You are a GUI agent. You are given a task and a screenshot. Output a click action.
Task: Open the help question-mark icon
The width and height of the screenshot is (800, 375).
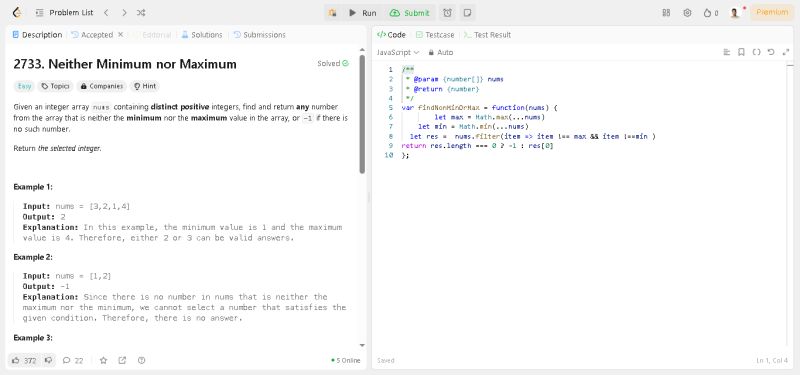141,360
